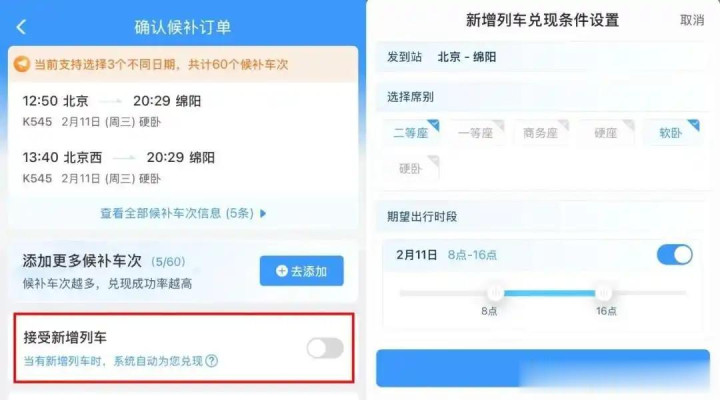Deselect the 软卧 seat option
This screenshot has height=400, width=720.
point(671,133)
